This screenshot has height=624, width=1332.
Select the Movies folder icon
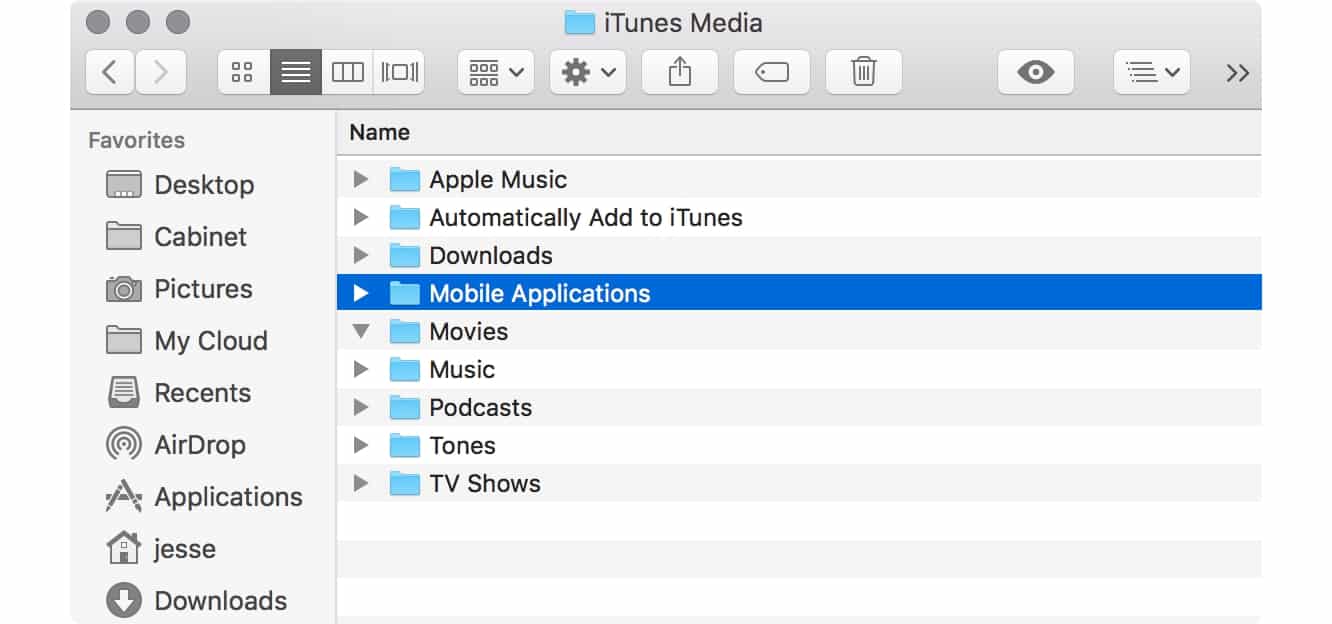pos(404,332)
